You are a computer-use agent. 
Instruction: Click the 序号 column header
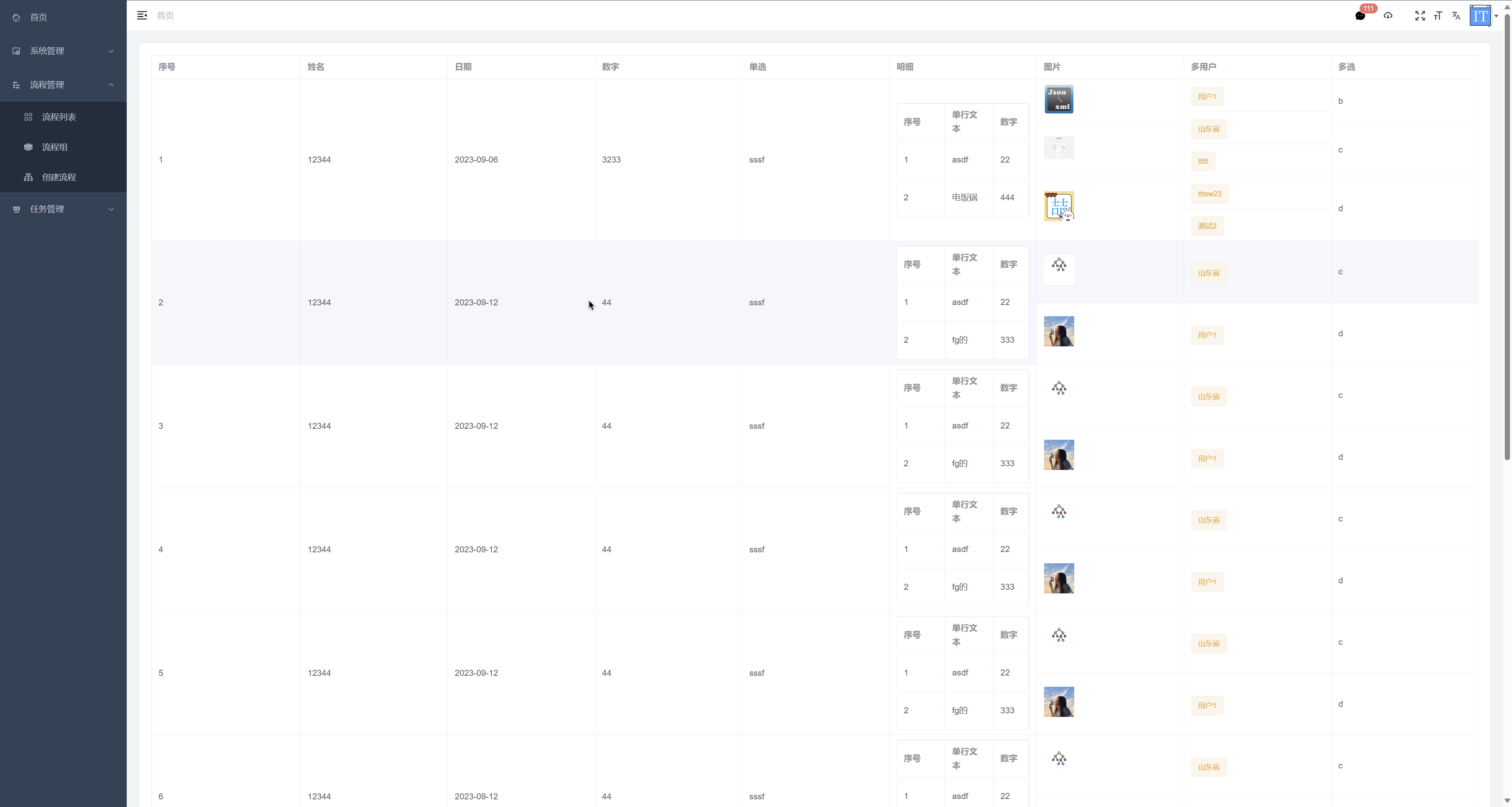[167, 67]
